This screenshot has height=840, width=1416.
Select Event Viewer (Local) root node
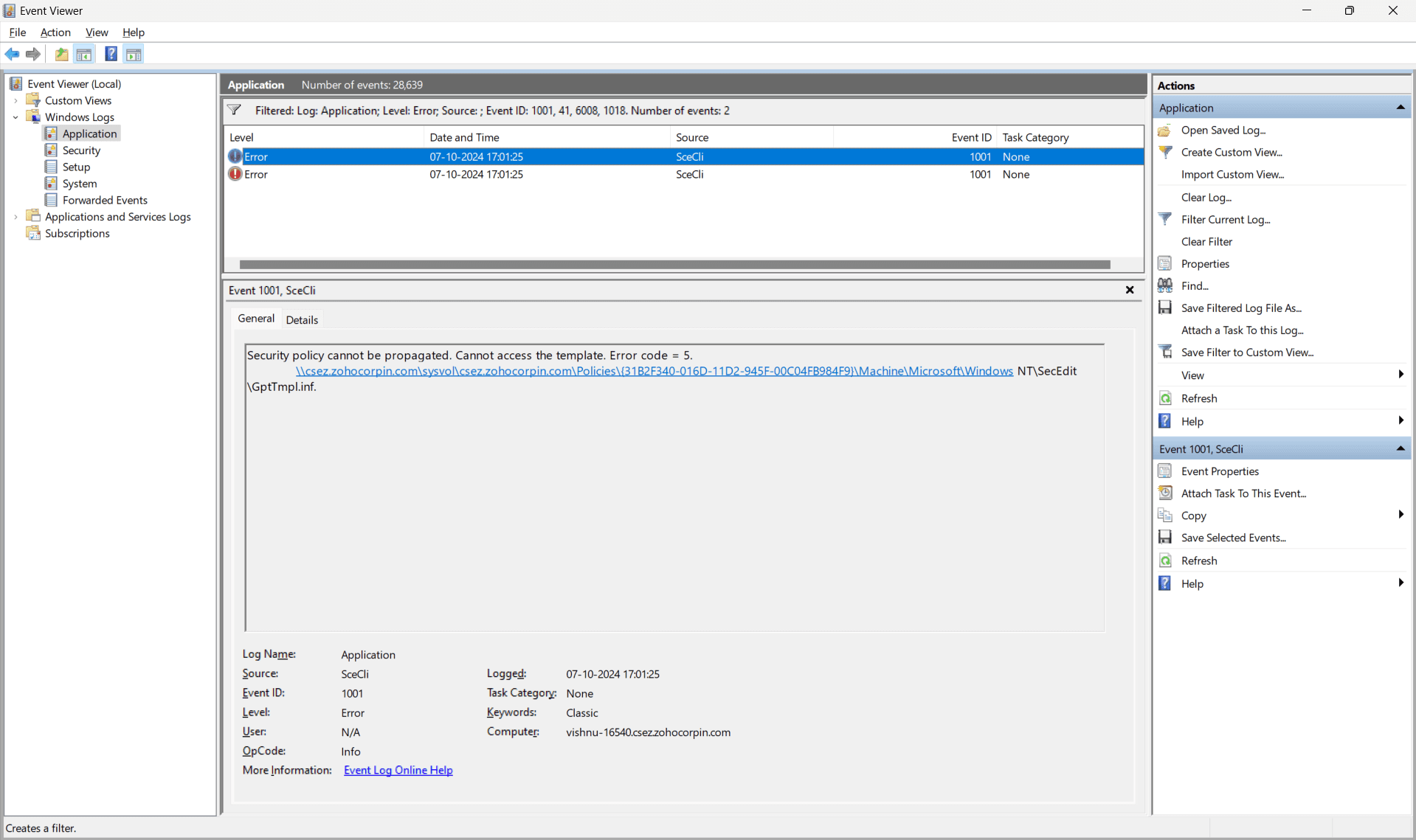(75, 84)
